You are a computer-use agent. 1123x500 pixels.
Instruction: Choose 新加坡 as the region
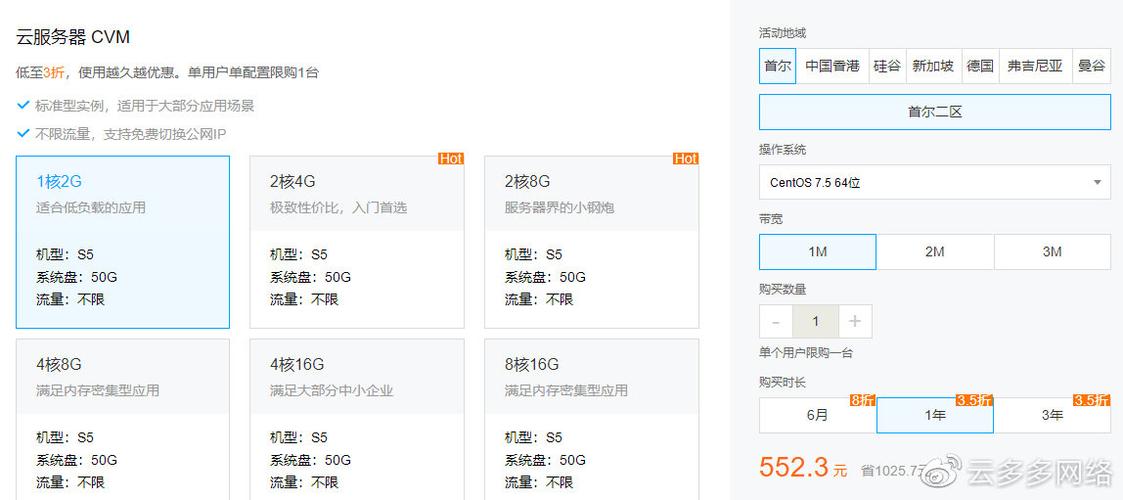[x=932, y=66]
